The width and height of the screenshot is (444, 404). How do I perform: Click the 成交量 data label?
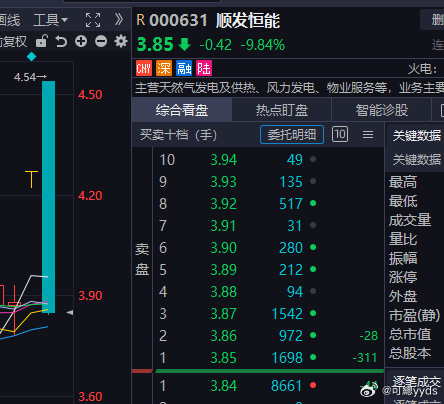410,220
